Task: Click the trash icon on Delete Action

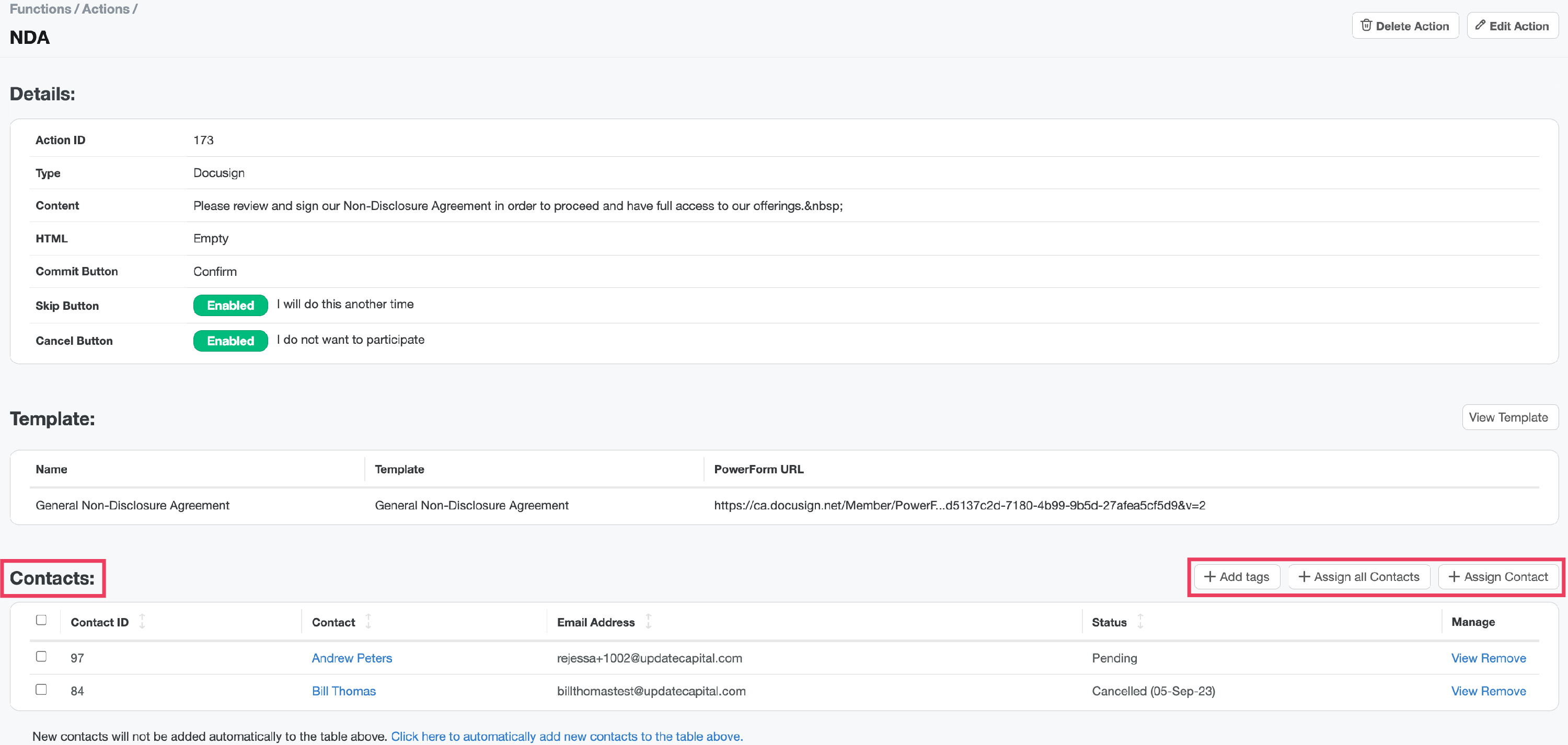Action: [1366, 25]
